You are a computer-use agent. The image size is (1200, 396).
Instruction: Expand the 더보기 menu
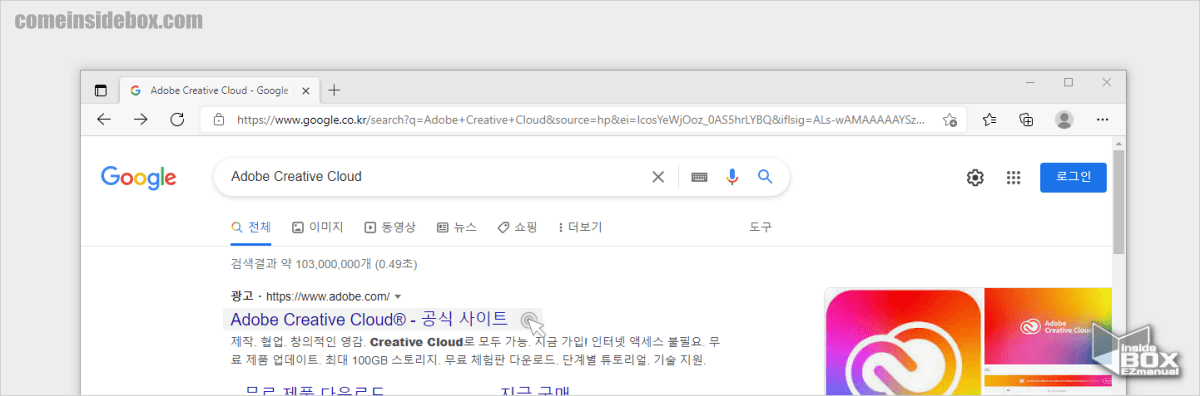tap(580, 227)
